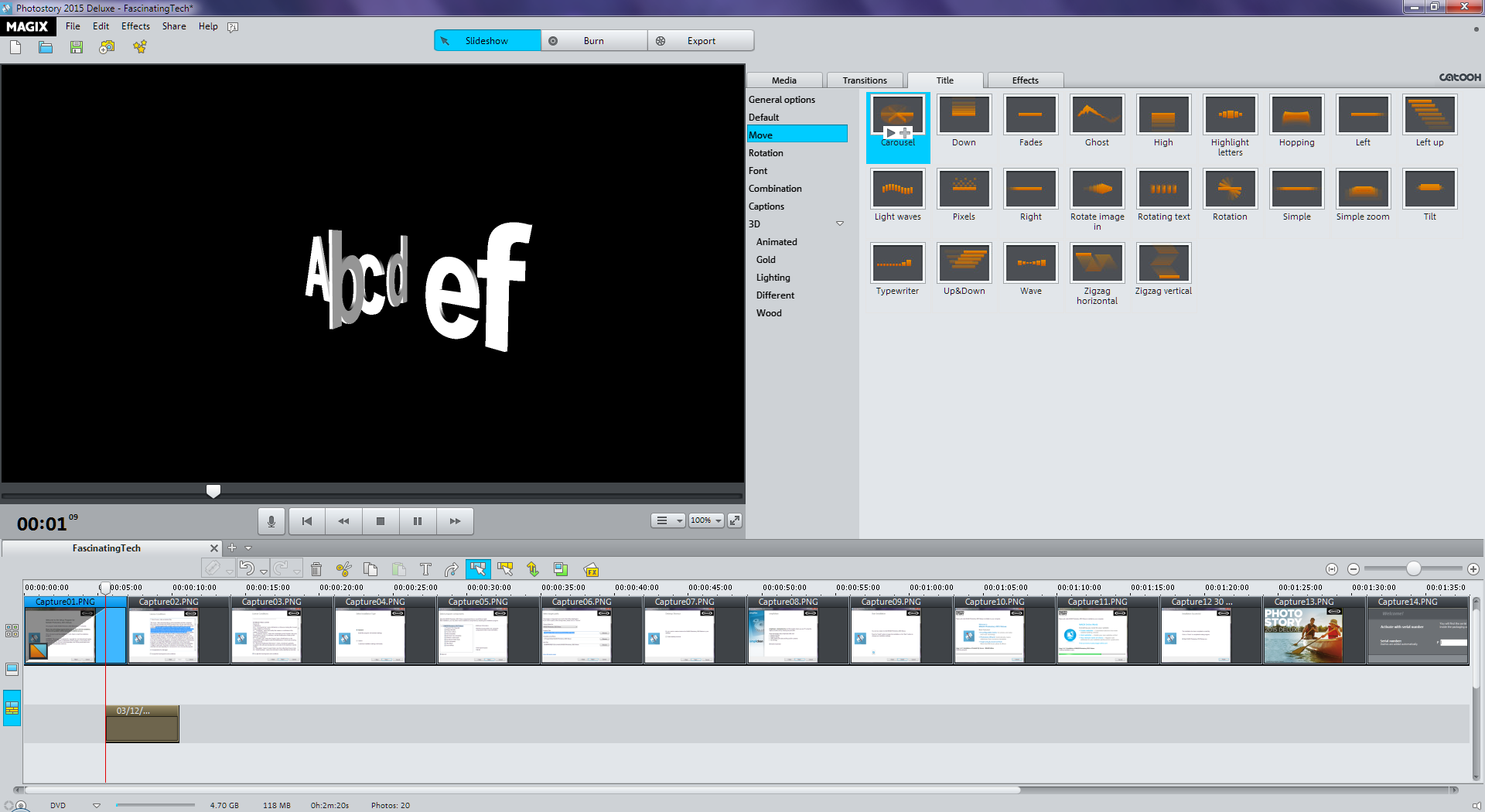Maximize the preview monitor with the arrow icon
The height and width of the screenshot is (812, 1485).
tap(735, 520)
